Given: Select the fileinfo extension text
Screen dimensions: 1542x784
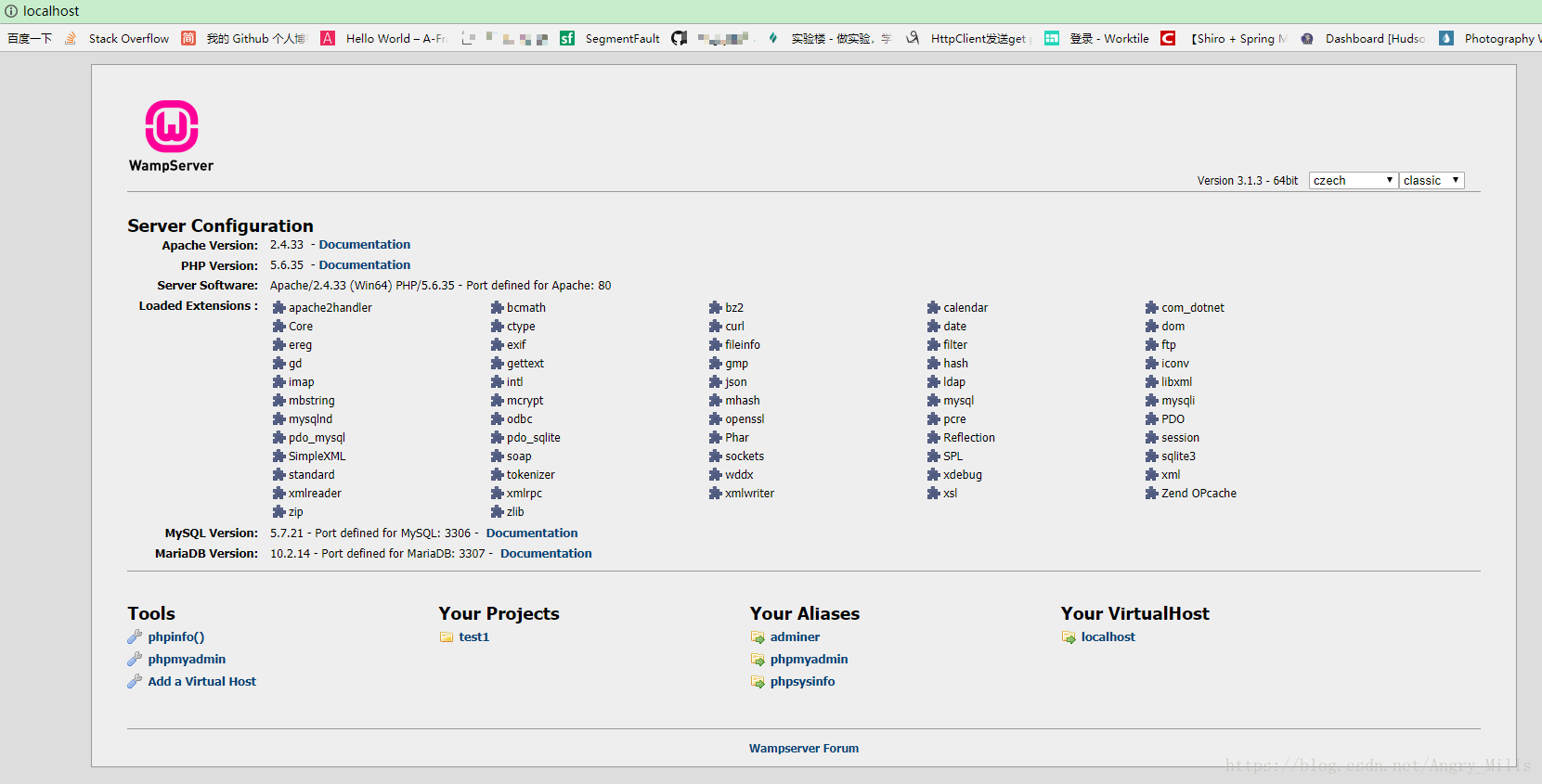Looking at the screenshot, I should tap(743, 345).
